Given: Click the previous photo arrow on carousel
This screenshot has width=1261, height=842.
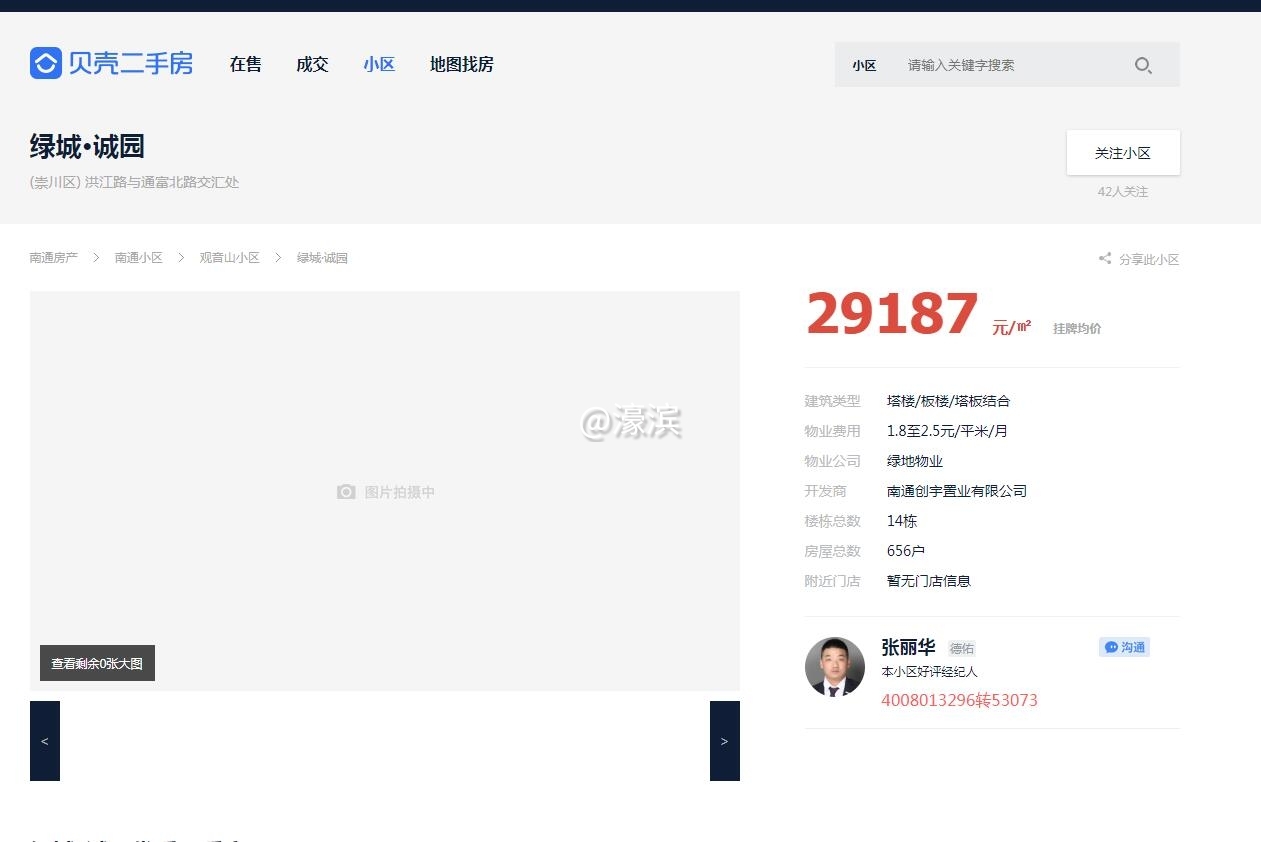Looking at the screenshot, I should [x=44, y=740].
